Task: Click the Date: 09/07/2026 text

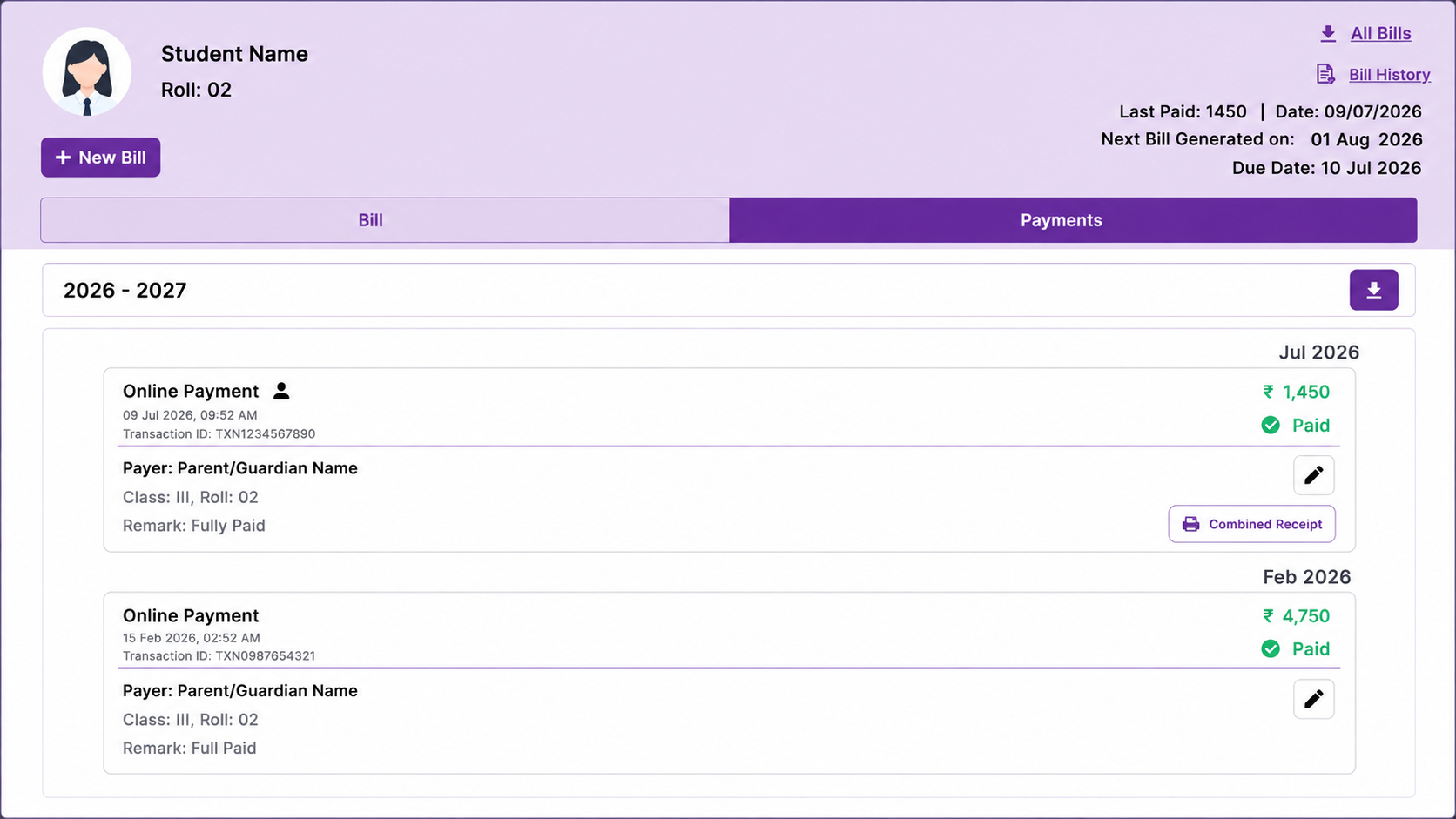Action: 1348,112
